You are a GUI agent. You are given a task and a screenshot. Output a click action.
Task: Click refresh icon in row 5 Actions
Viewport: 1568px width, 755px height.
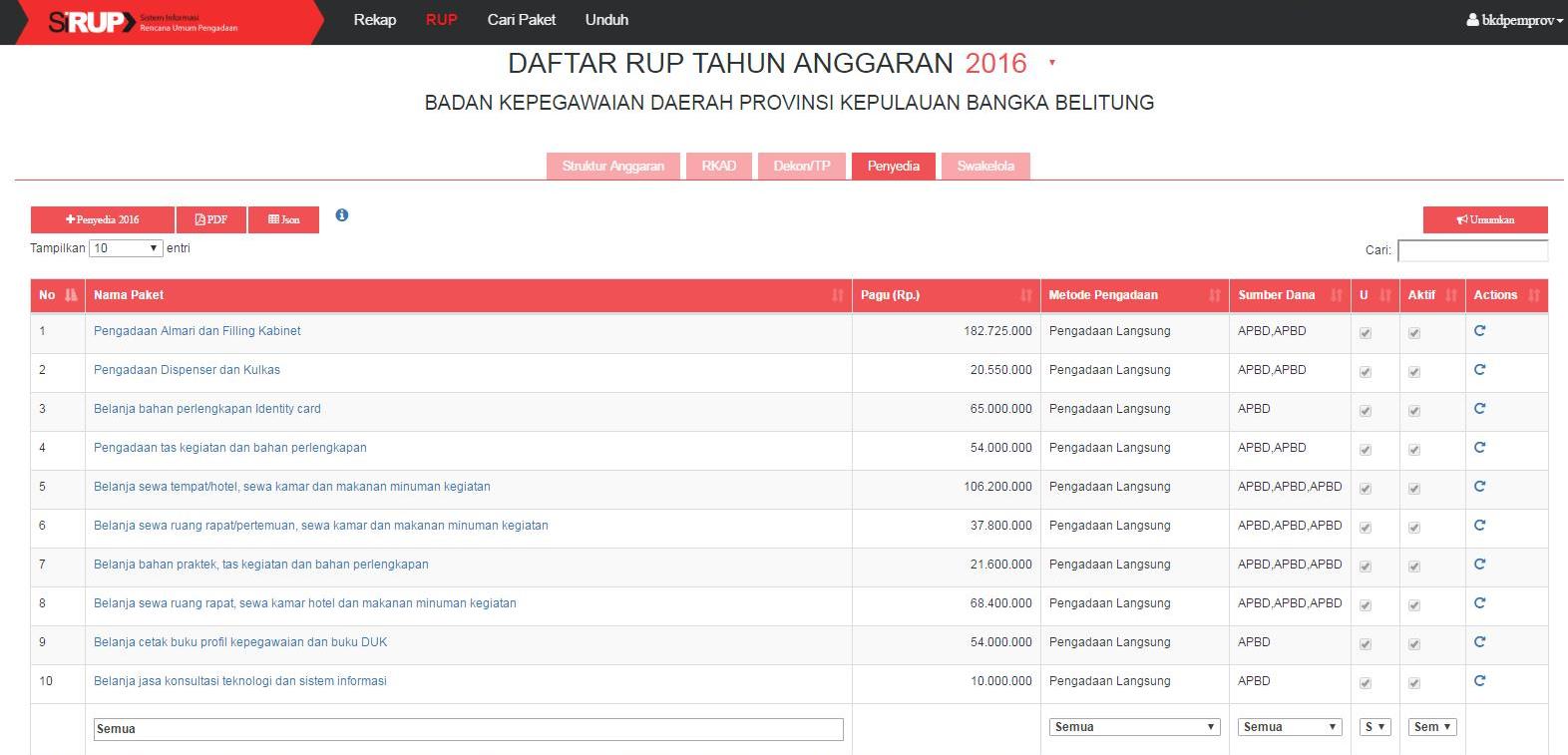tap(1479, 487)
